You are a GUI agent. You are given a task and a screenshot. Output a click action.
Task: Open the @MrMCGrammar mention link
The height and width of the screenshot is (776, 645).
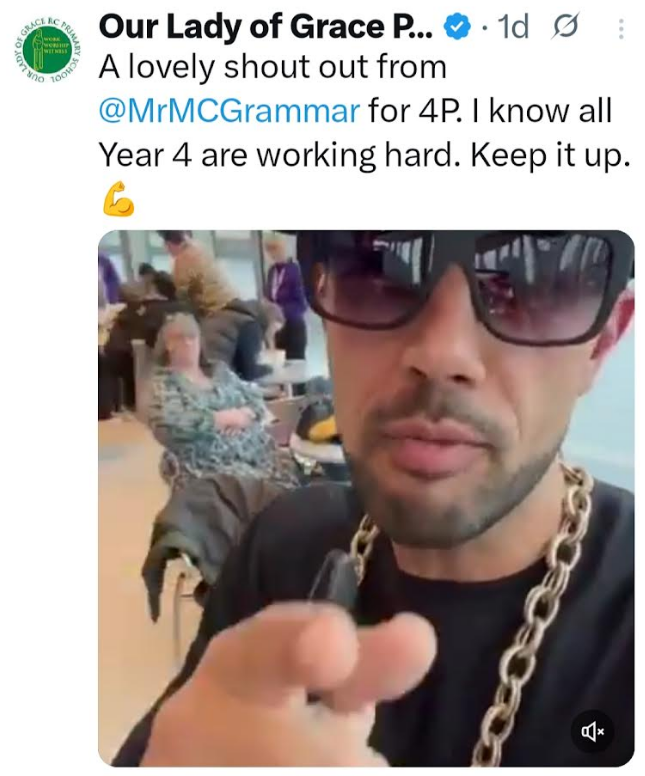click(x=229, y=110)
